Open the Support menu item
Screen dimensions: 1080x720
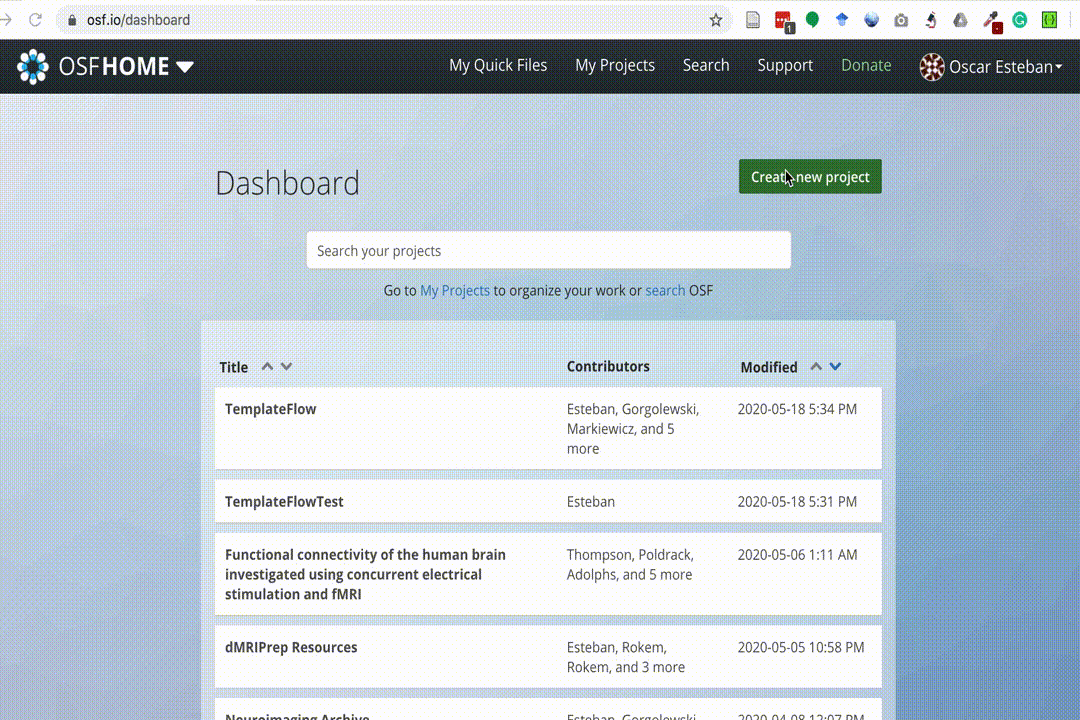pyautogui.click(x=785, y=65)
